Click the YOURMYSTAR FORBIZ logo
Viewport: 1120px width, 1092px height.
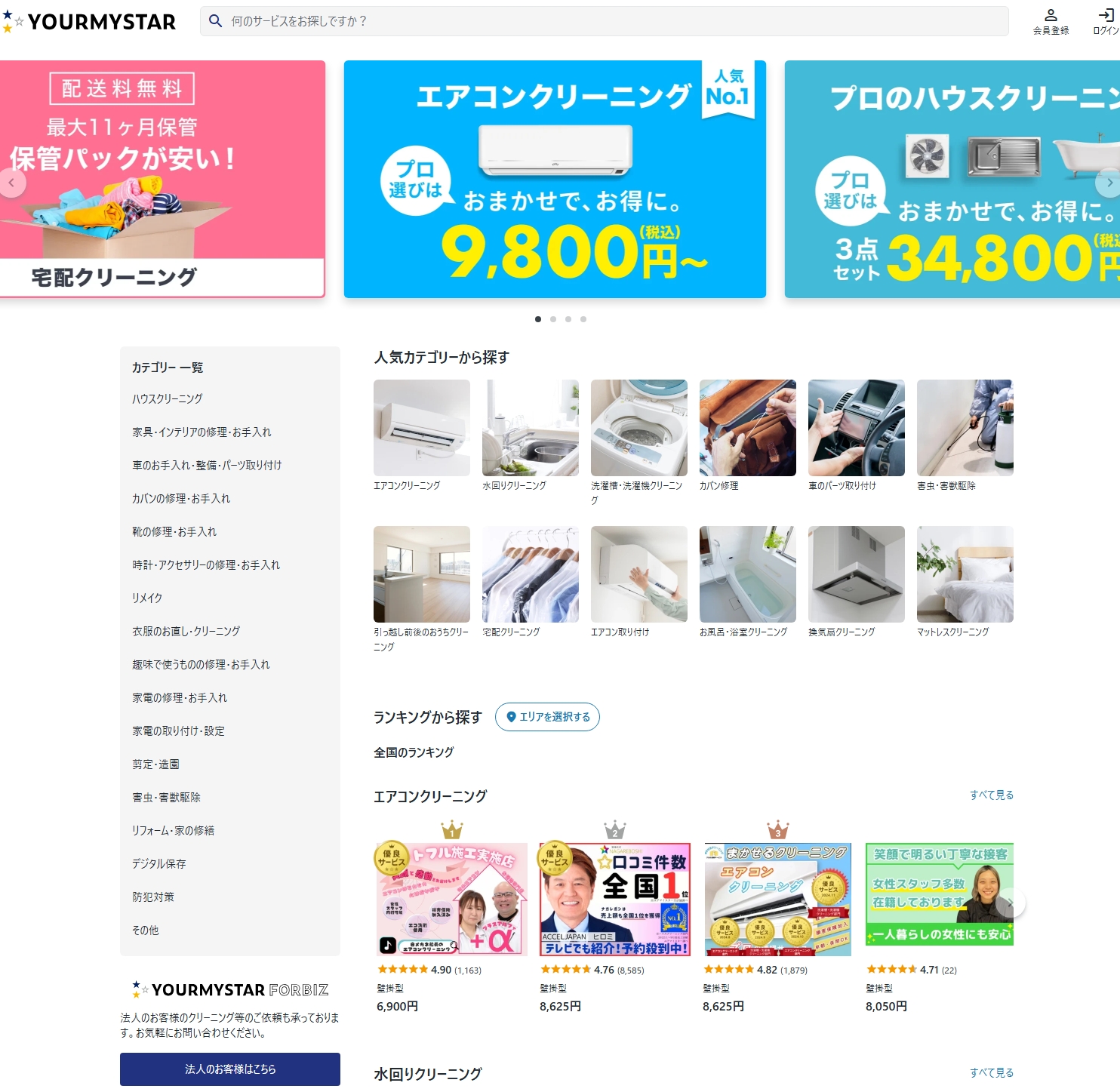pos(230,989)
